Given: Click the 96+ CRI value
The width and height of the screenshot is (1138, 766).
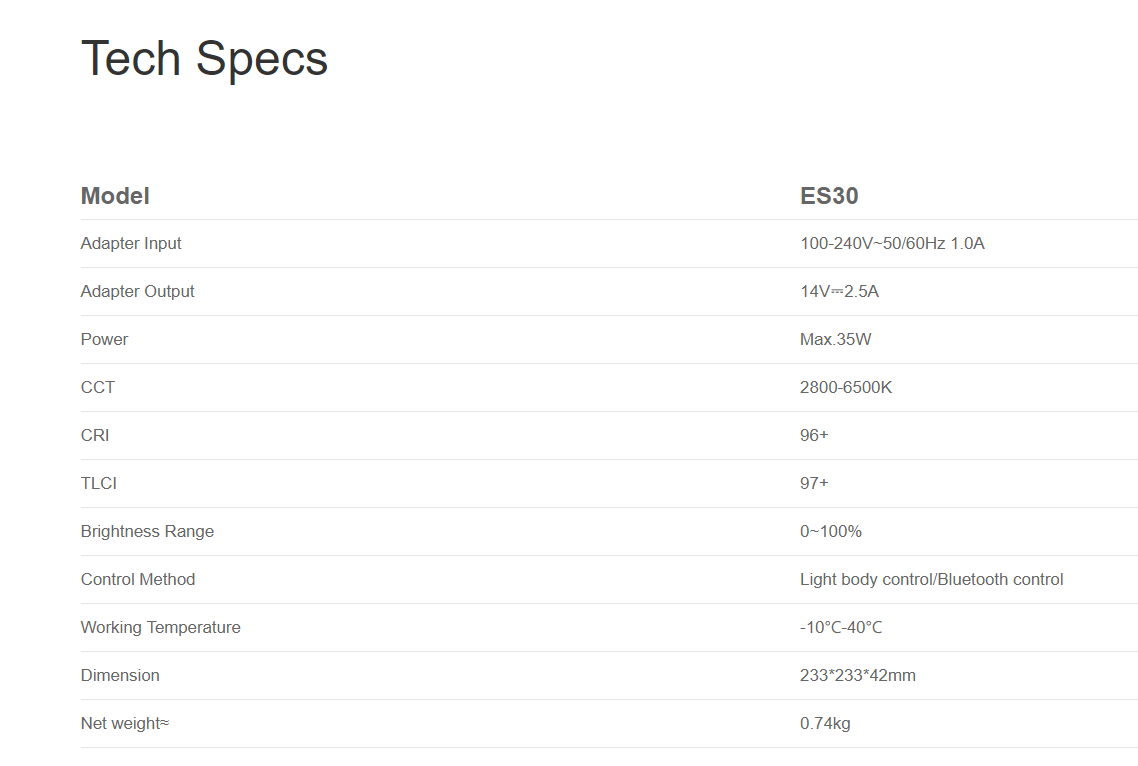Looking at the screenshot, I should (x=814, y=435).
